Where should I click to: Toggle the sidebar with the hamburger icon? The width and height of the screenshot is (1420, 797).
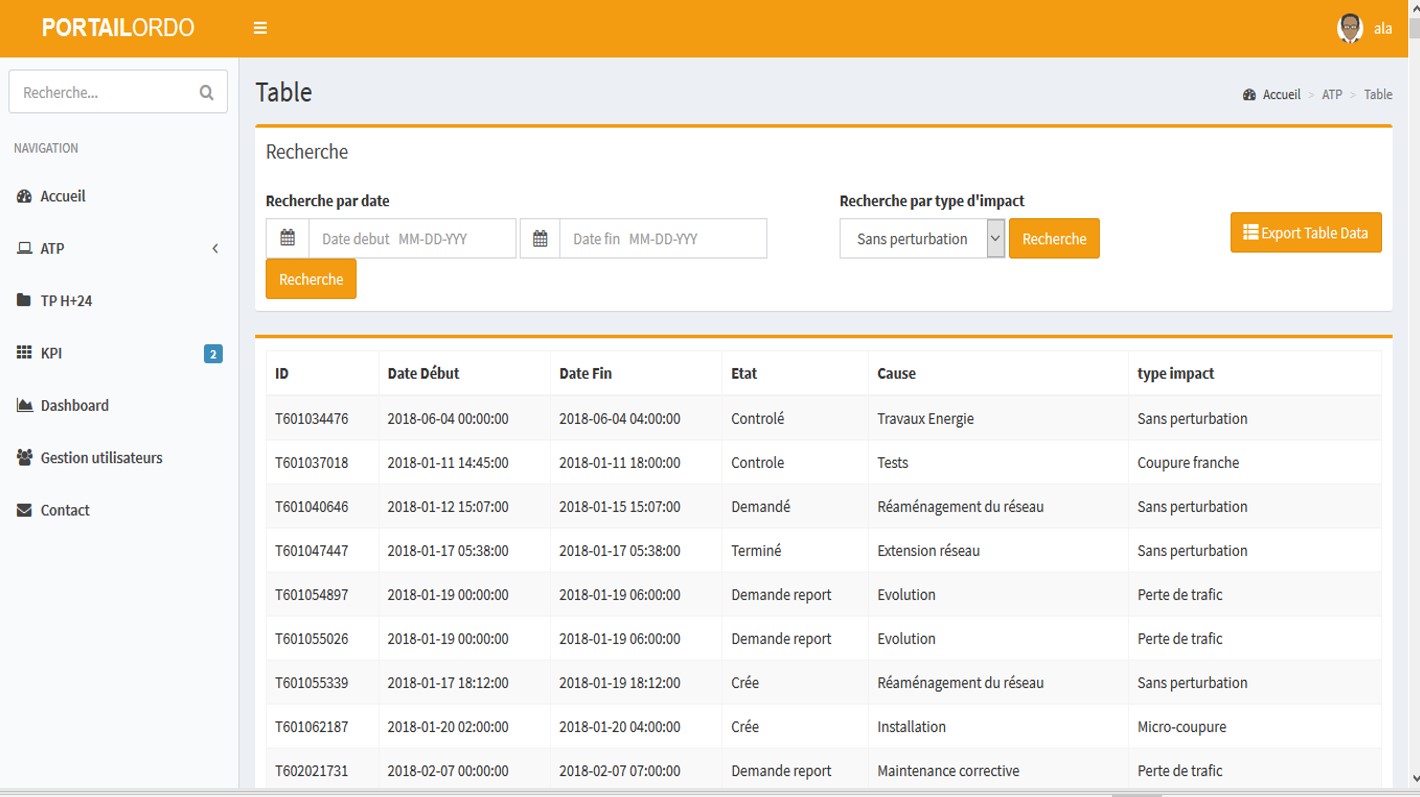tap(260, 28)
